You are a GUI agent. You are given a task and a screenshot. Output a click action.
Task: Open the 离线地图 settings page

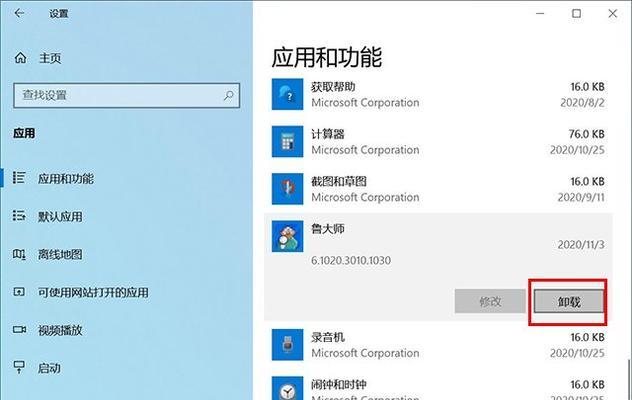pyautogui.click(x=60, y=254)
